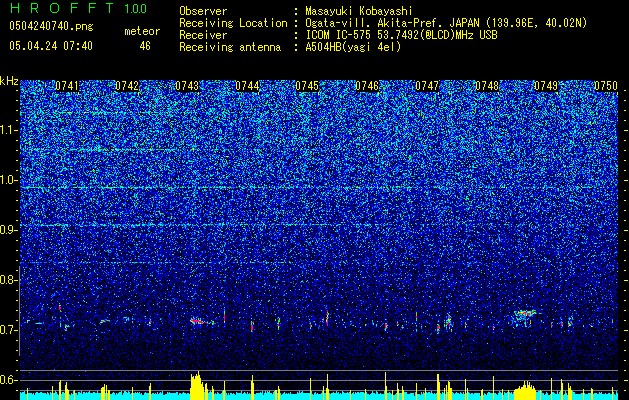Click the Observer name Masayuki Kobayashi

tap(359, 11)
